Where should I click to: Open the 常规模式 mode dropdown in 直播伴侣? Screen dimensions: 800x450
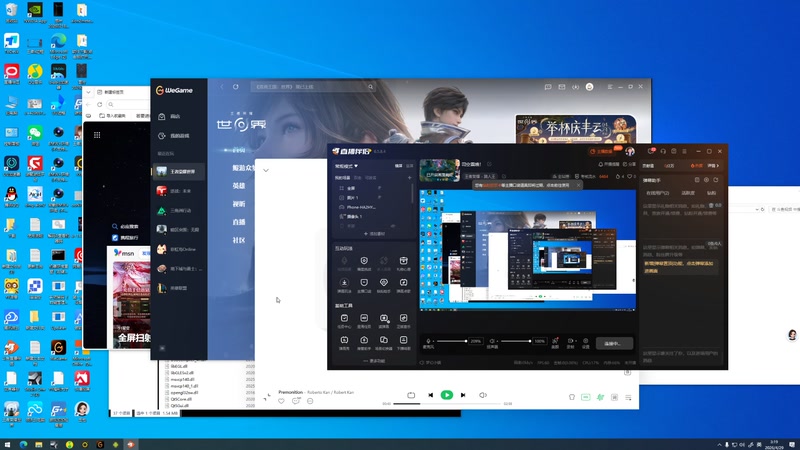point(346,166)
